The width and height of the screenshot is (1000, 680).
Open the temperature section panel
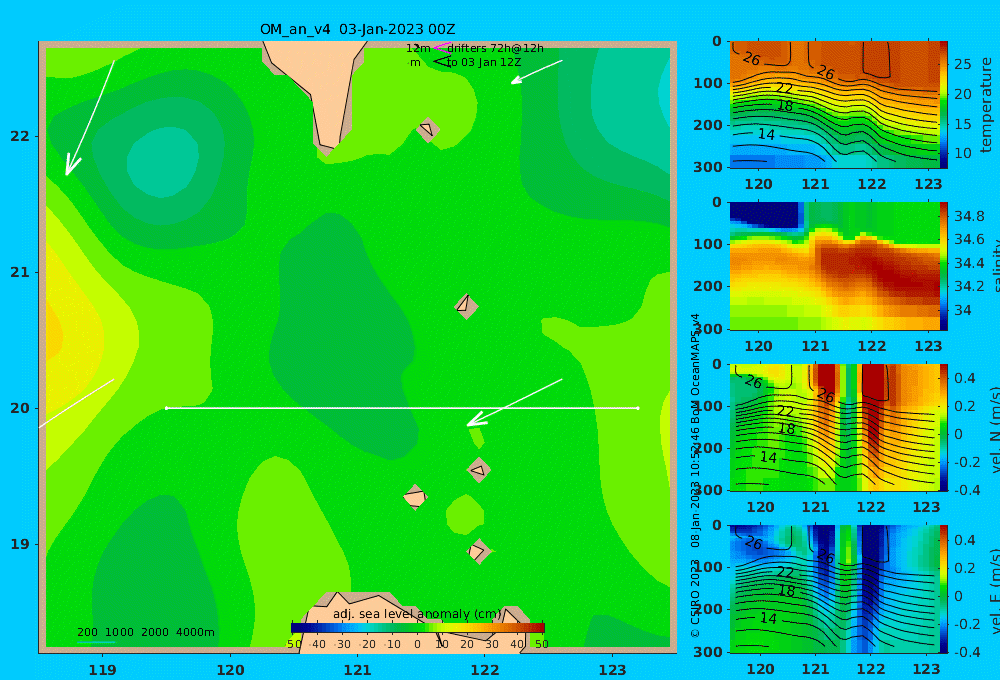(834, 105)
